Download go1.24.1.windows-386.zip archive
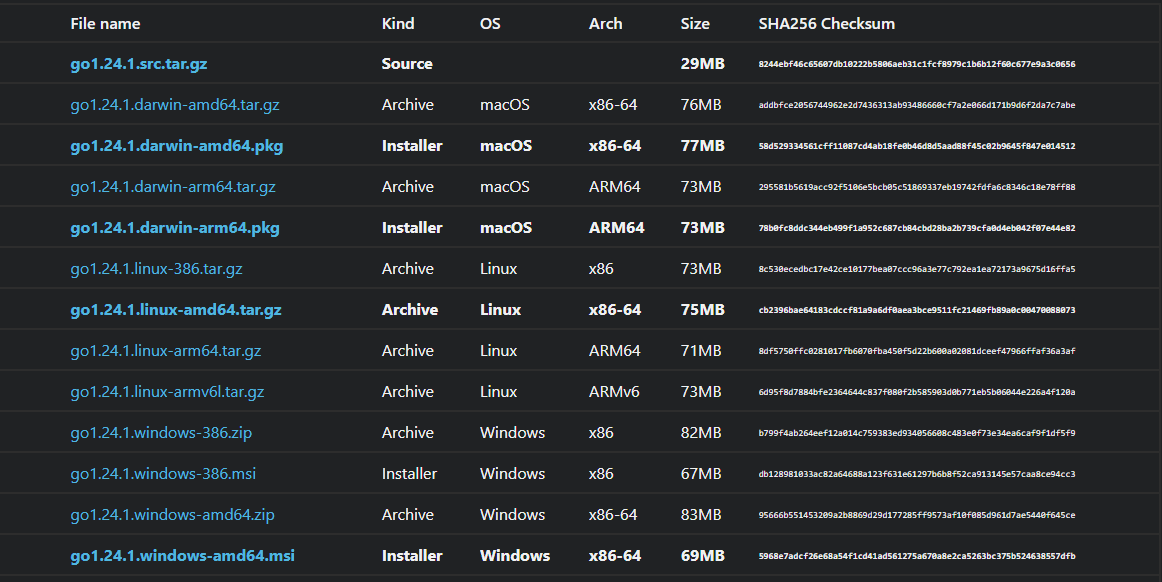This screenshot has height=582, width=1162. click(x=159, y=433)
